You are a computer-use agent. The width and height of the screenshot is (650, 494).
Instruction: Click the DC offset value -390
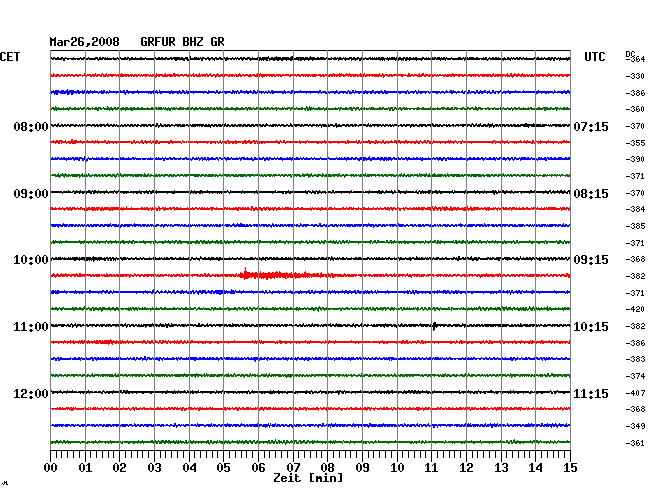tap(635, 159)
